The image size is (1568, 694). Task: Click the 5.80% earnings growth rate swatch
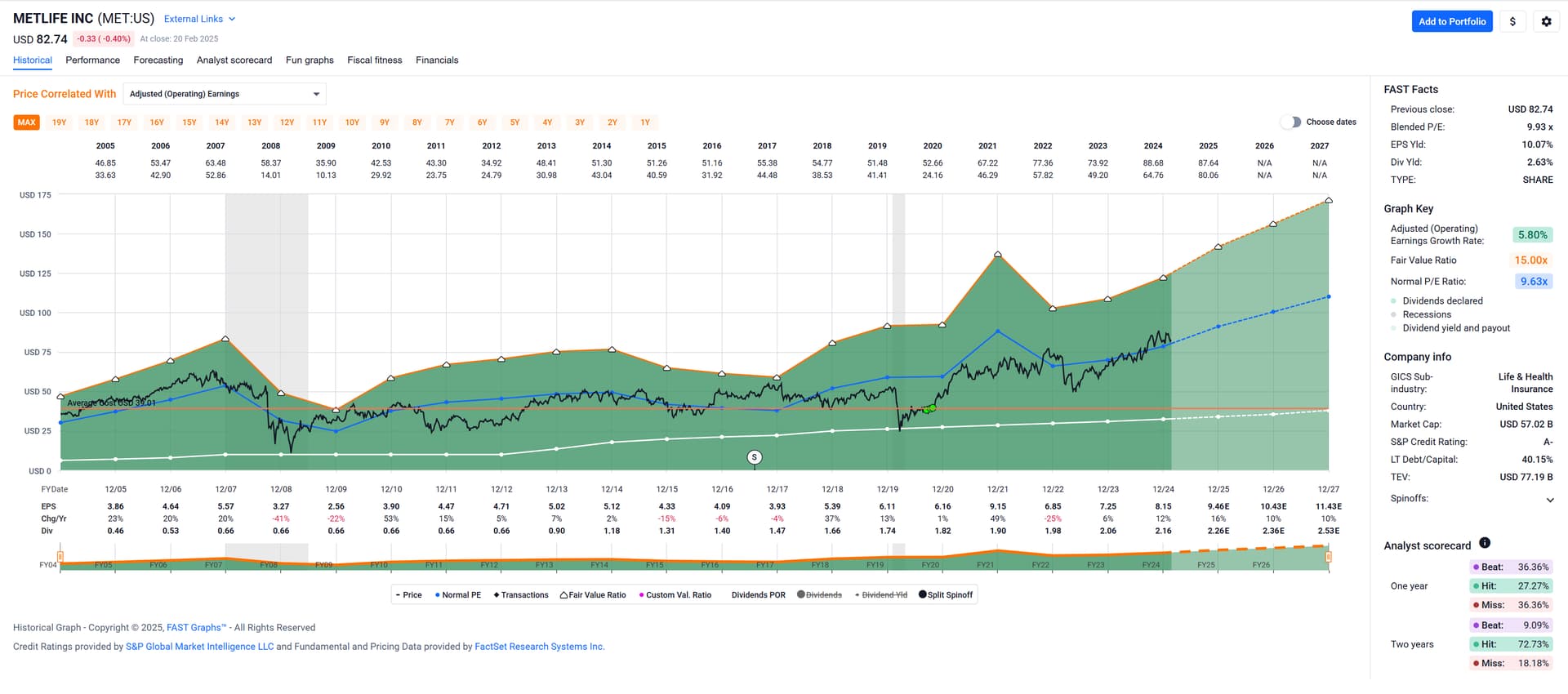(1532, 235)
